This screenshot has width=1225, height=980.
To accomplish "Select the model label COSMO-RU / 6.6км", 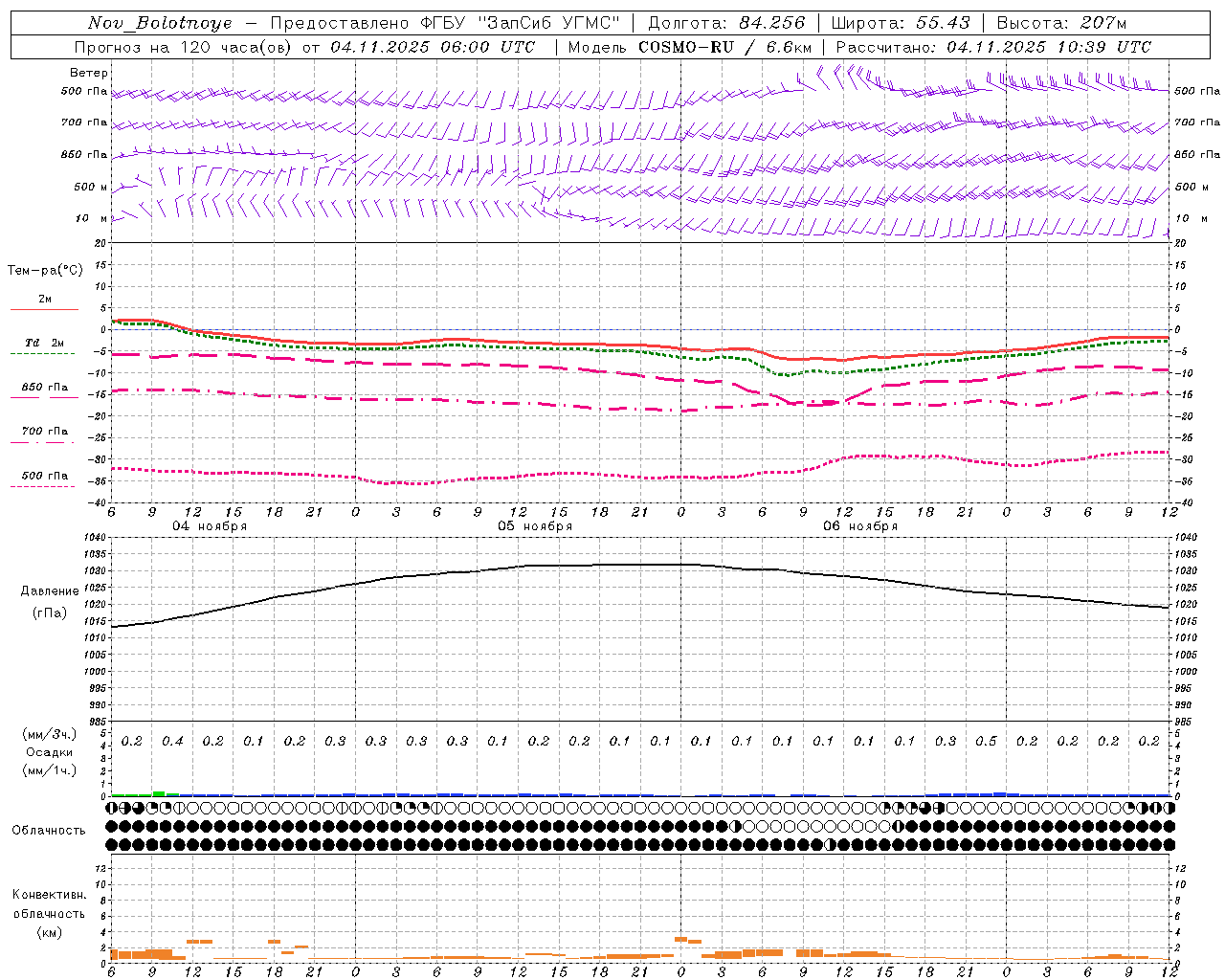I will click(x=724, y=47).
